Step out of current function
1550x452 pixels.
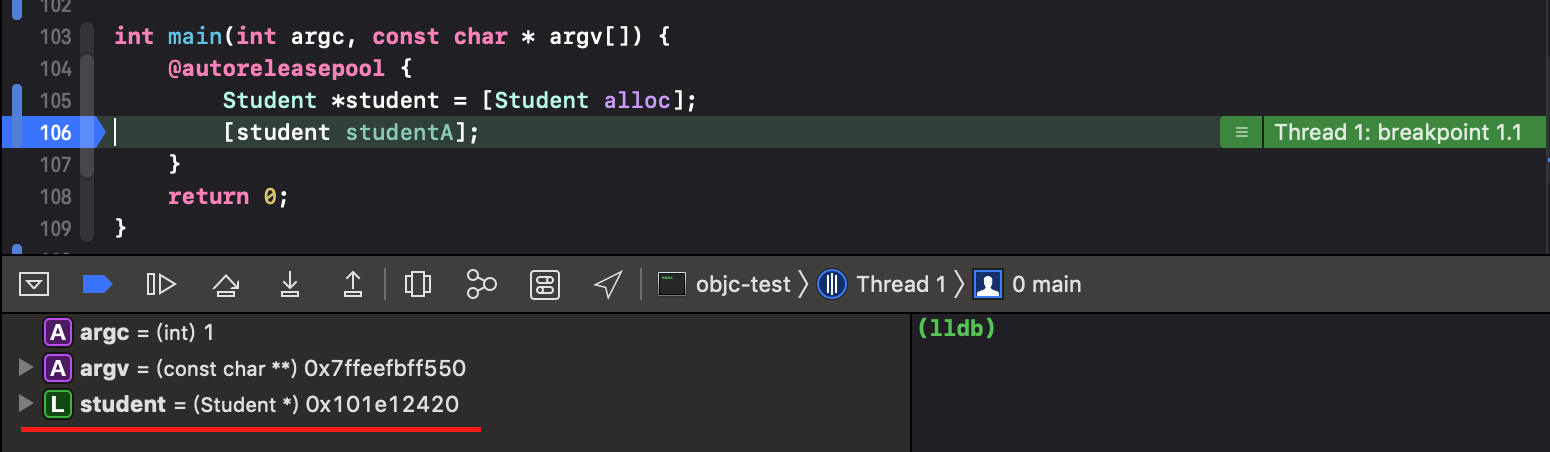(x=353, y=285)
